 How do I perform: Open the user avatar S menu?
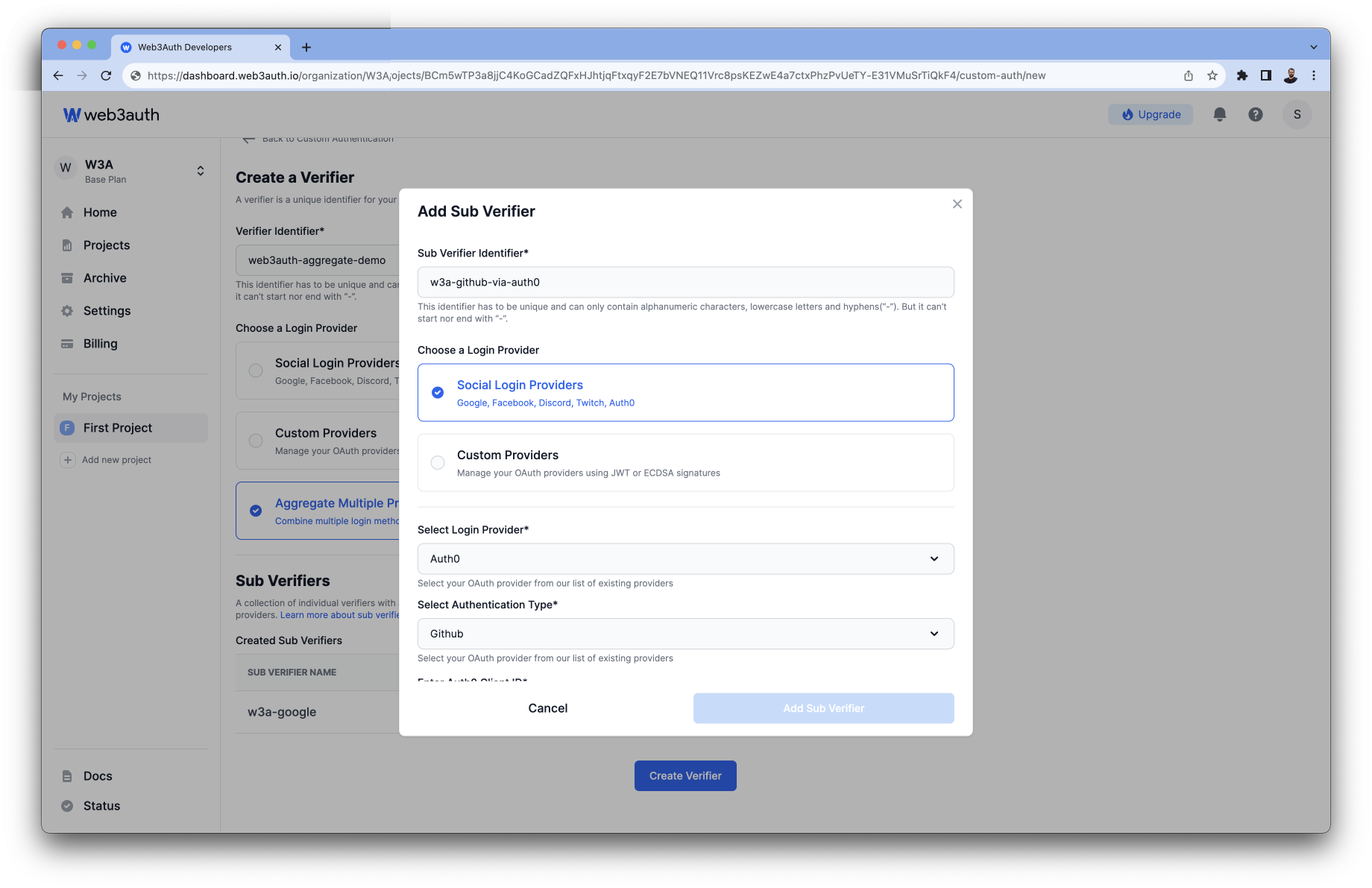coord(1297,114)
